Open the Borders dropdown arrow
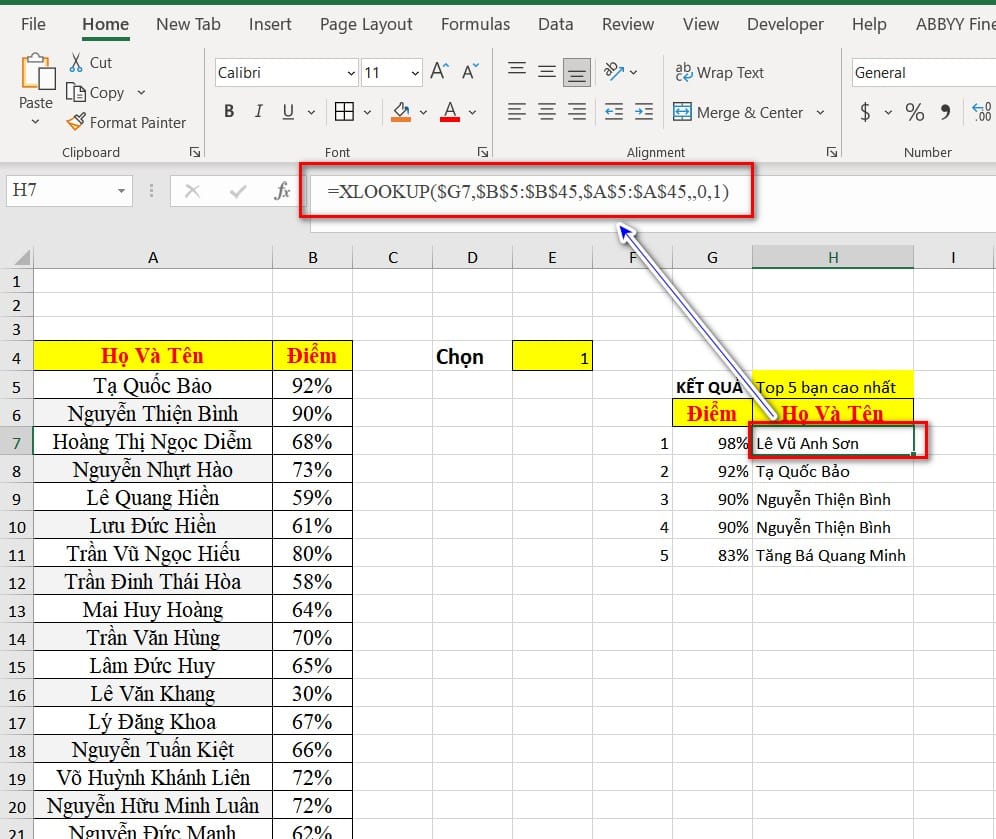This screenshot has height=839, width=996. tap(367, 112)
